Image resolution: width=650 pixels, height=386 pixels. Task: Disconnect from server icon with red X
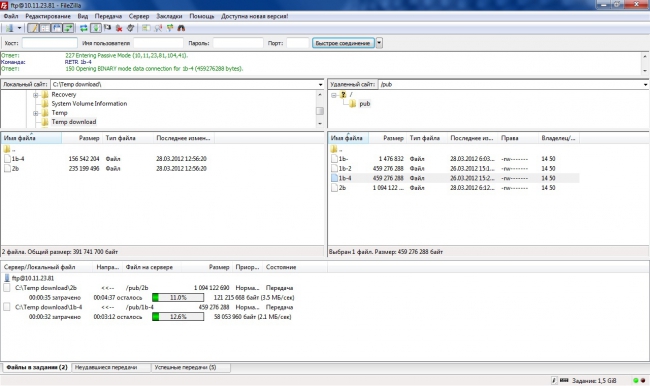point(119,28)
